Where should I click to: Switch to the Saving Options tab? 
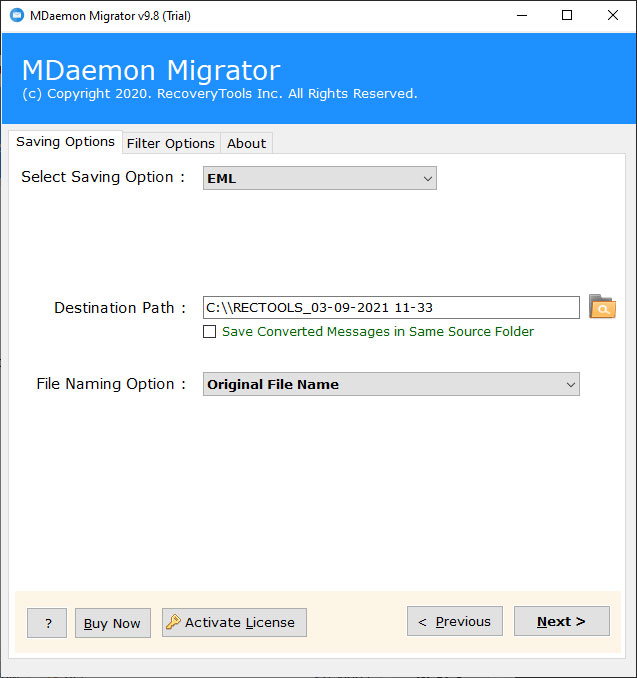[65, 142]
